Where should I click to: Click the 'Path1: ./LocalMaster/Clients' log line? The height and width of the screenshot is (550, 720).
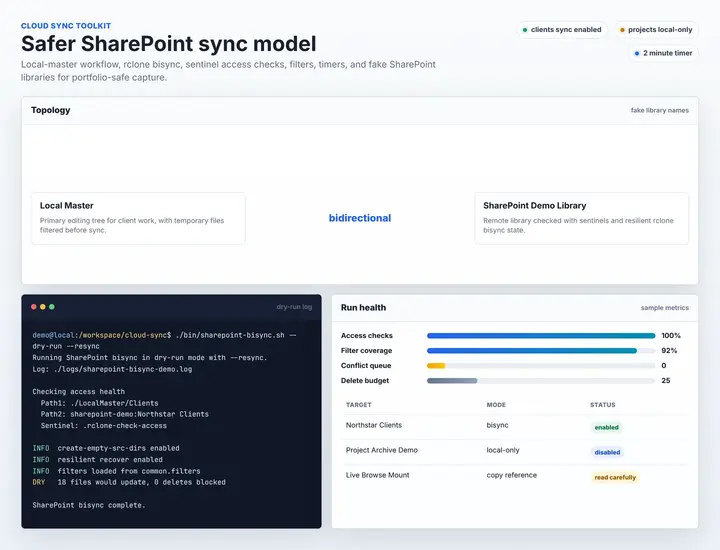click(x=99, y=403)
